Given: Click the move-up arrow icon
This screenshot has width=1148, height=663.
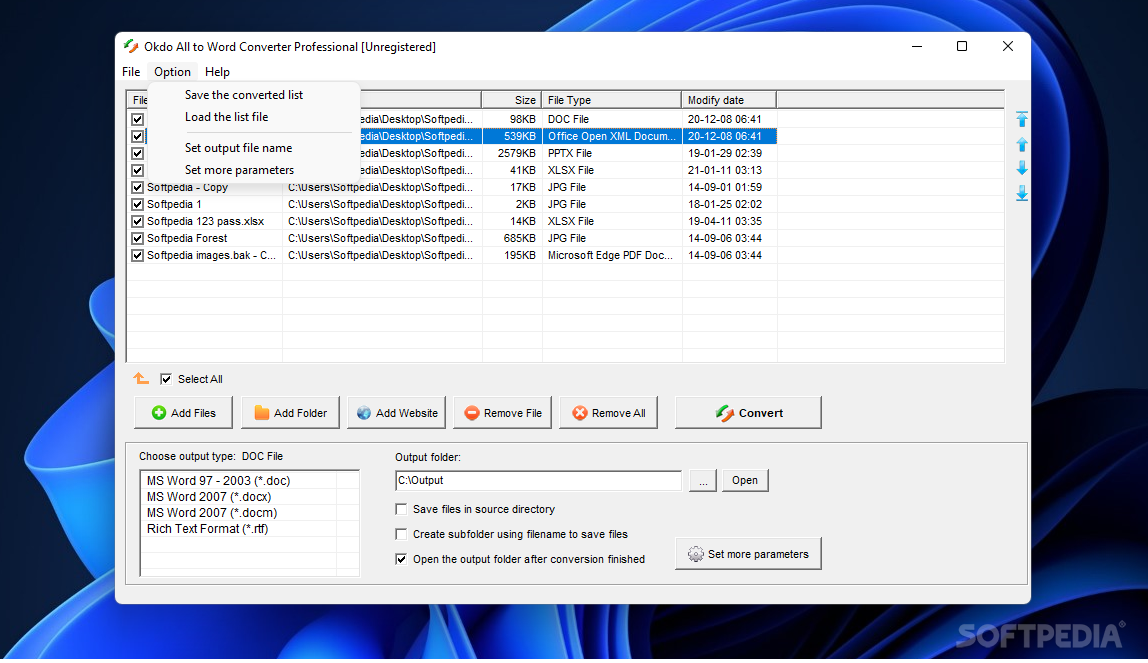Looking at the screenshot, I should 1022,144.
